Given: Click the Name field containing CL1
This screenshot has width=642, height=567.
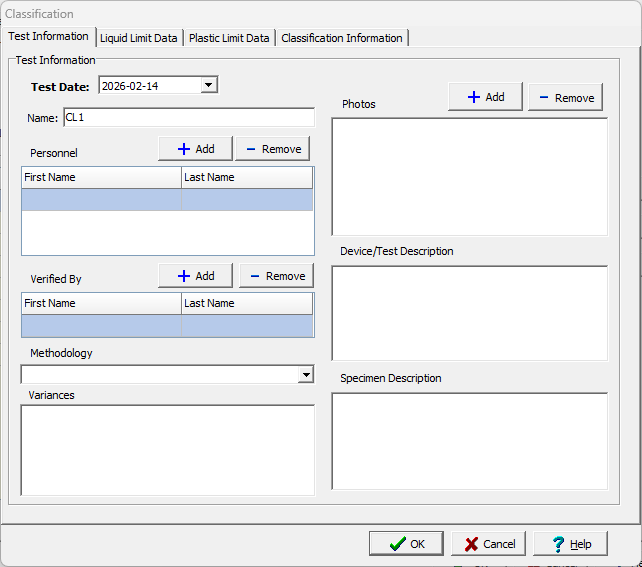Looking at the screenshot, I should pos(188,118).
